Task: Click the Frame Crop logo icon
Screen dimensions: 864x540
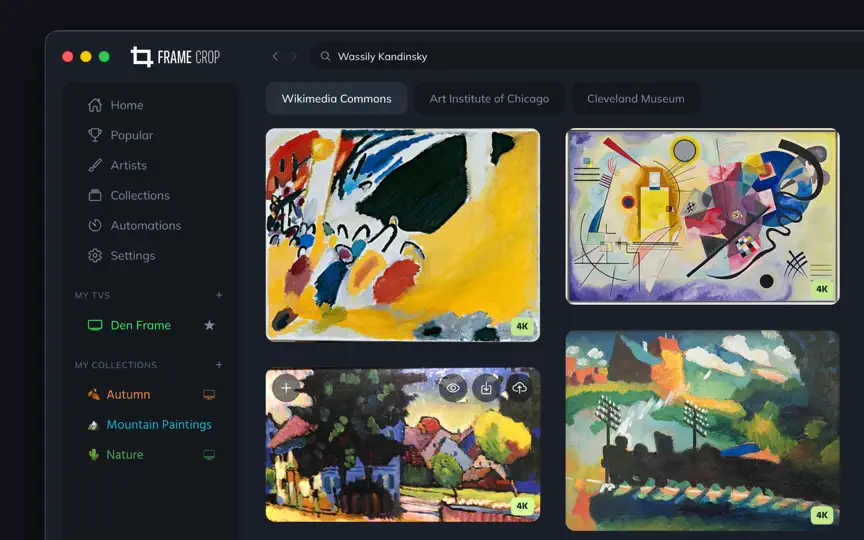Action: coord(141,57)
